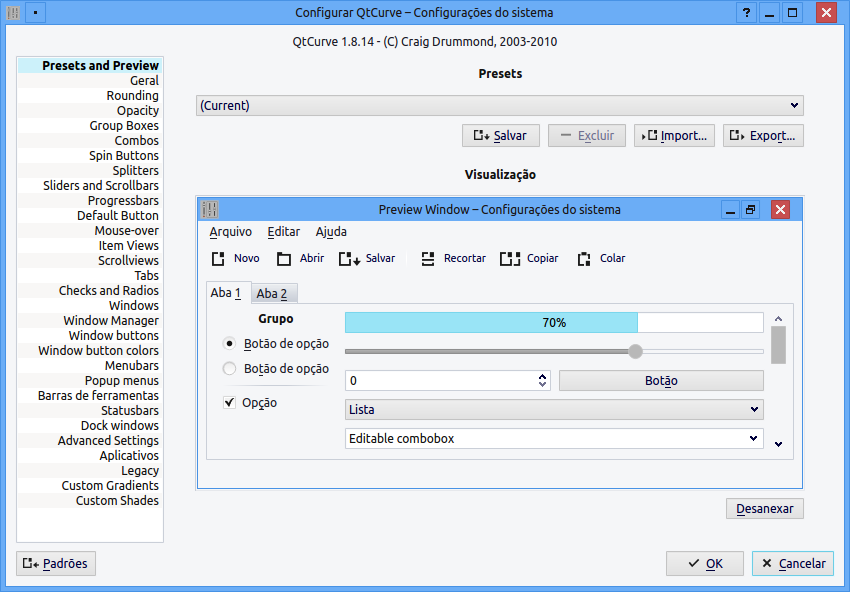This screenshot has height=592, width=850.
Task: Click the Copiar toolbar icon
Action: pyautogui.click(x=510, y=259)
